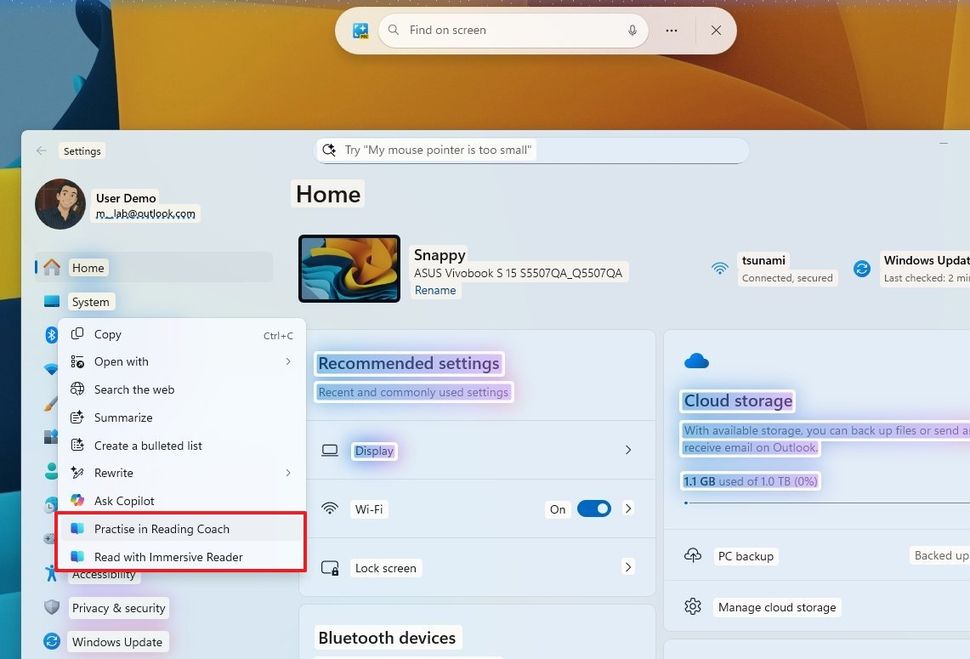Open the Lock screen settings chevron
This screenshot has width=970, height=659.
point(628,568)
